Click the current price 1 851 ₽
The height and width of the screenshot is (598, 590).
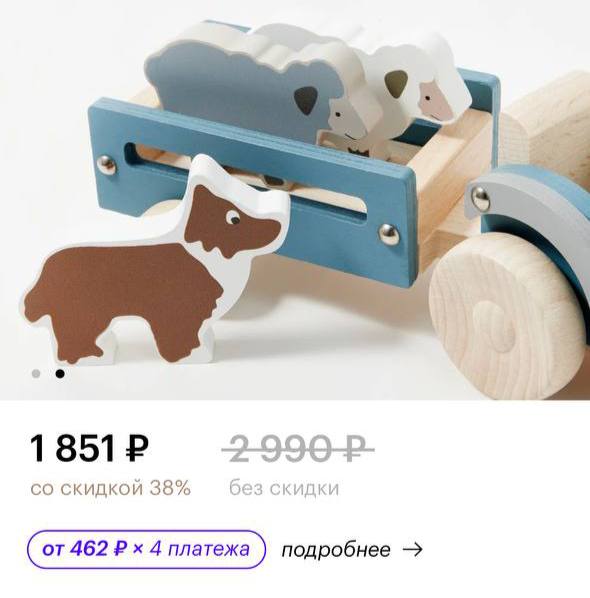click(x=89, y=448)
